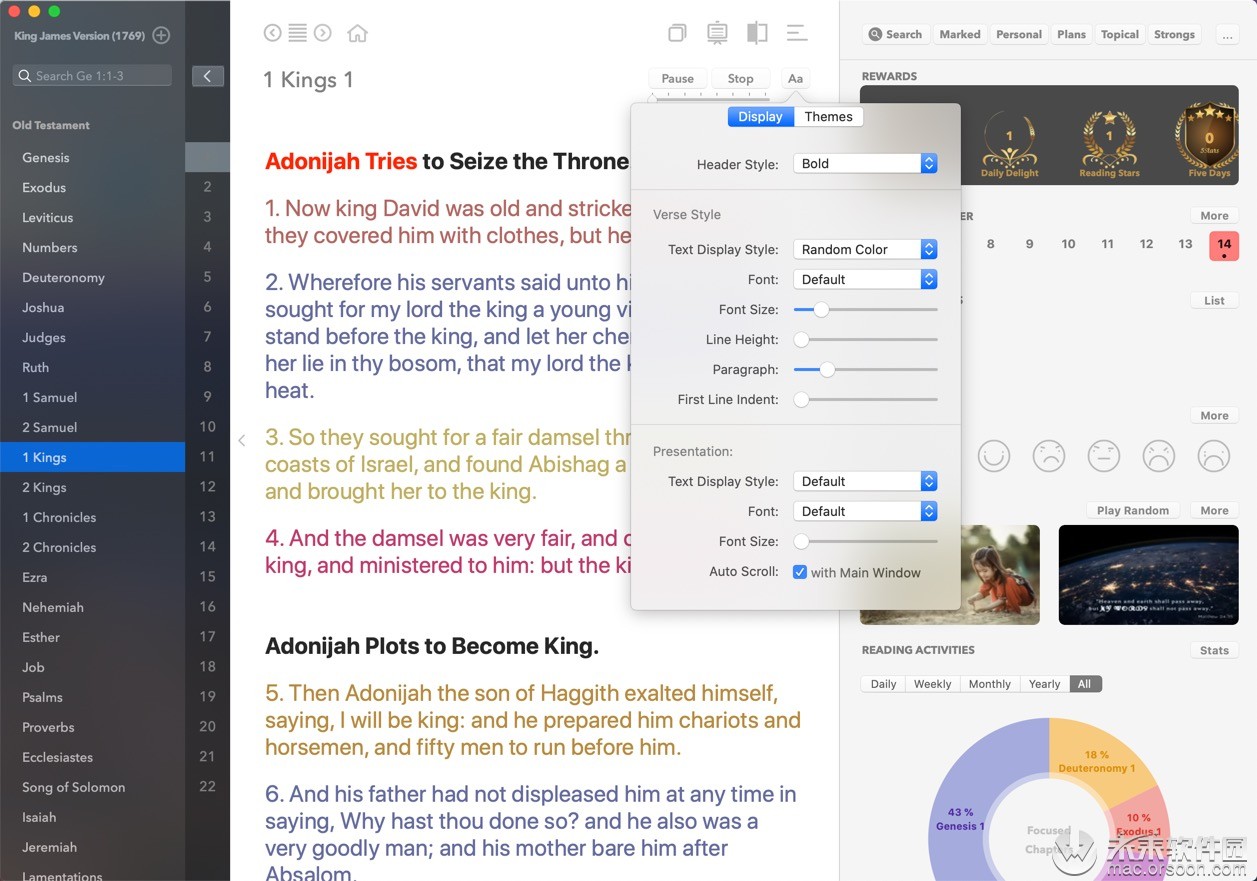Show Daily reading activities
1257x881 pixels.
[x=883, y=684]
